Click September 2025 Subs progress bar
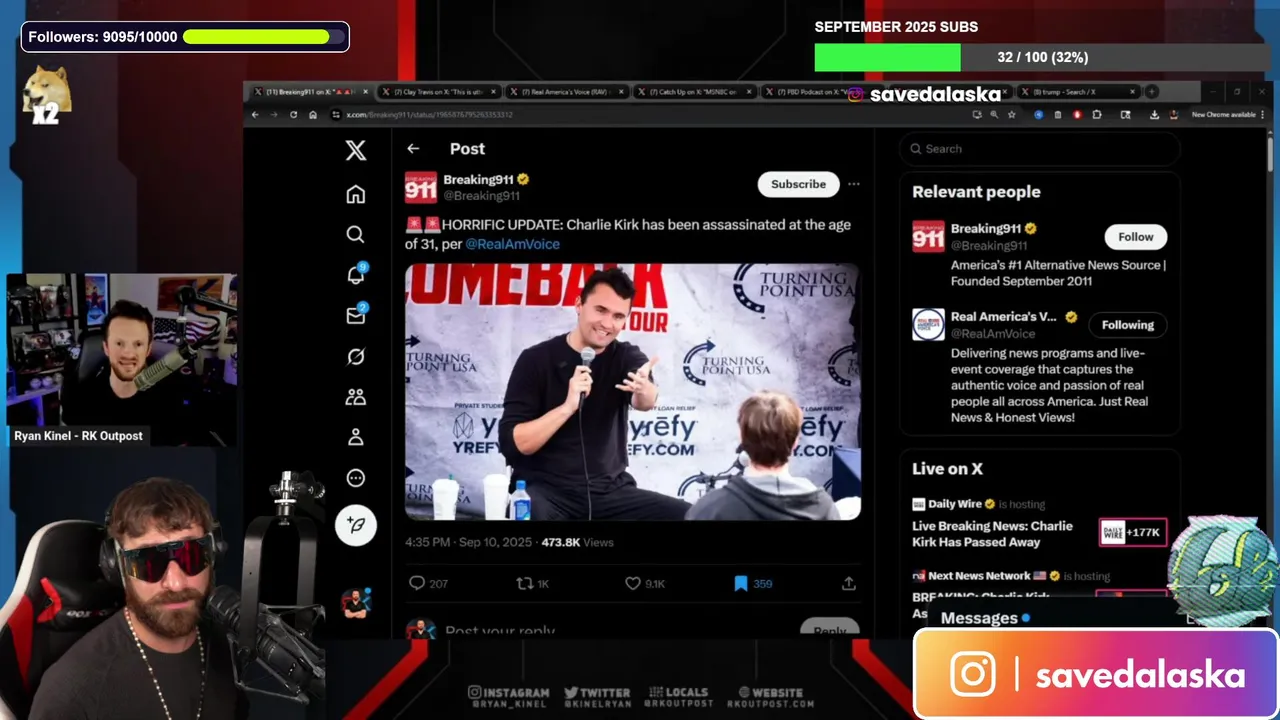Image resolution: width=1280 pixels, height=720 pixels. [x=1042, y=57]
